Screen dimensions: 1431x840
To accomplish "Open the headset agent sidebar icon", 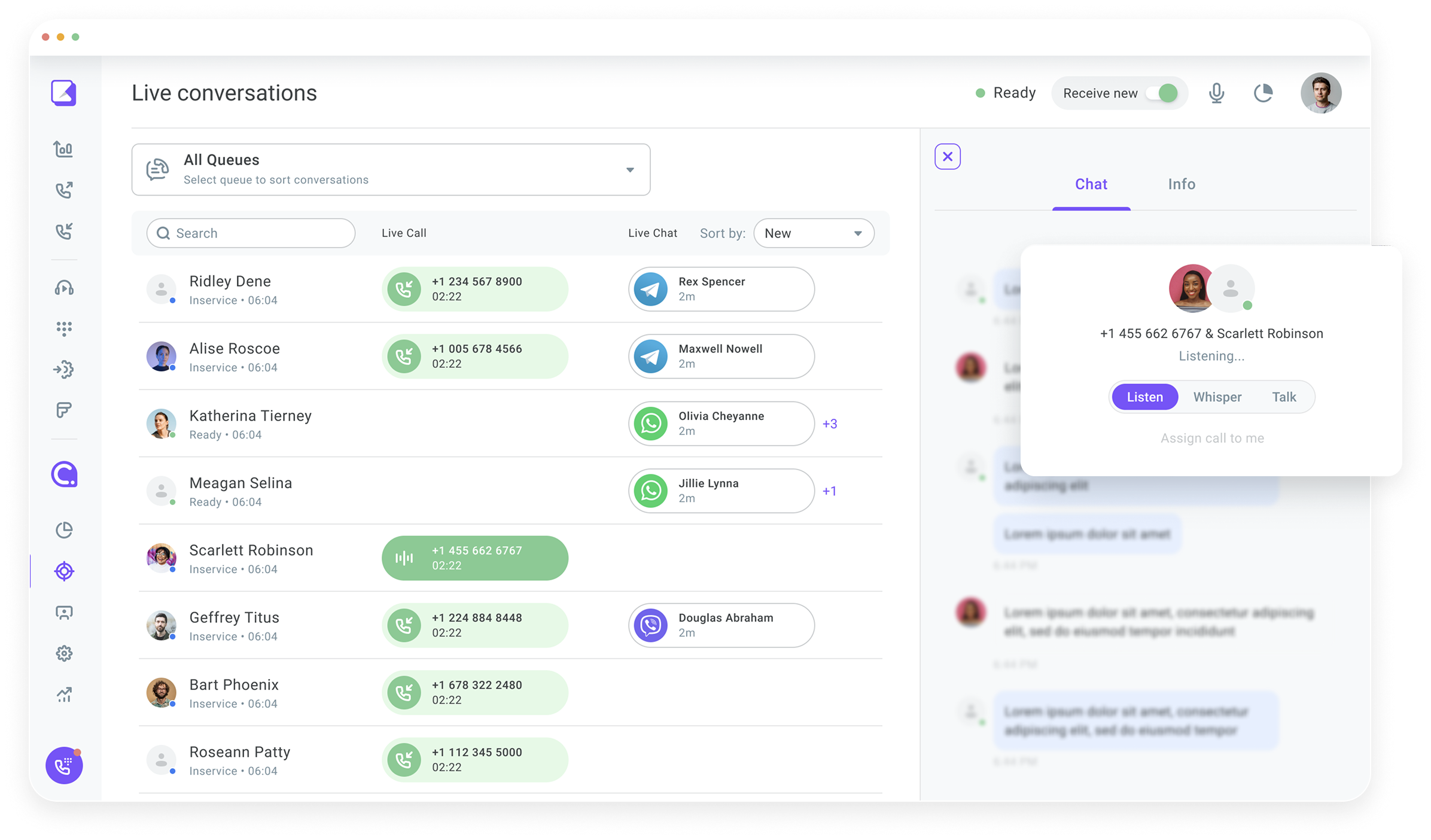I will [64, 288].
